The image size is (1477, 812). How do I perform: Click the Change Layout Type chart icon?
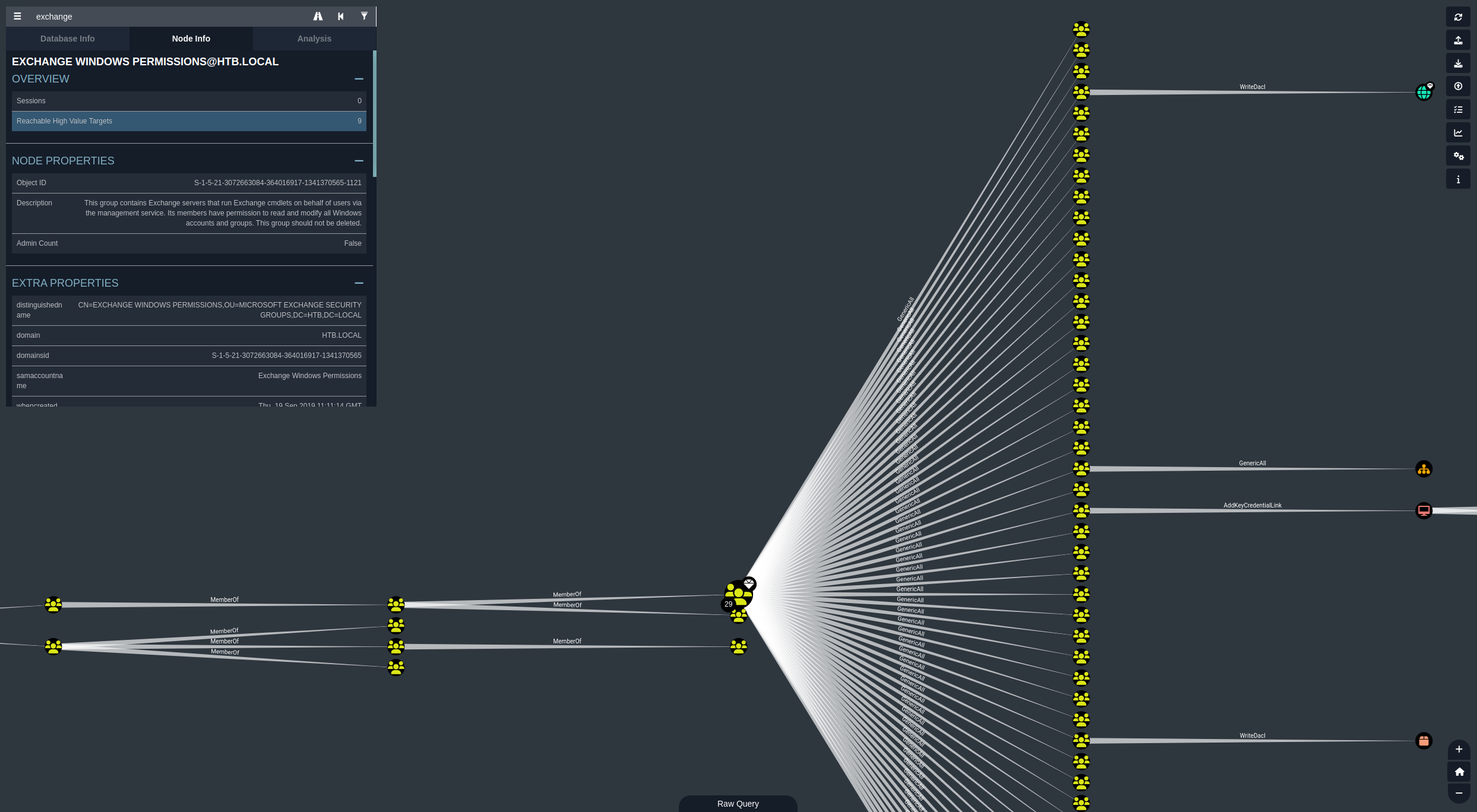coord(1458,133)
